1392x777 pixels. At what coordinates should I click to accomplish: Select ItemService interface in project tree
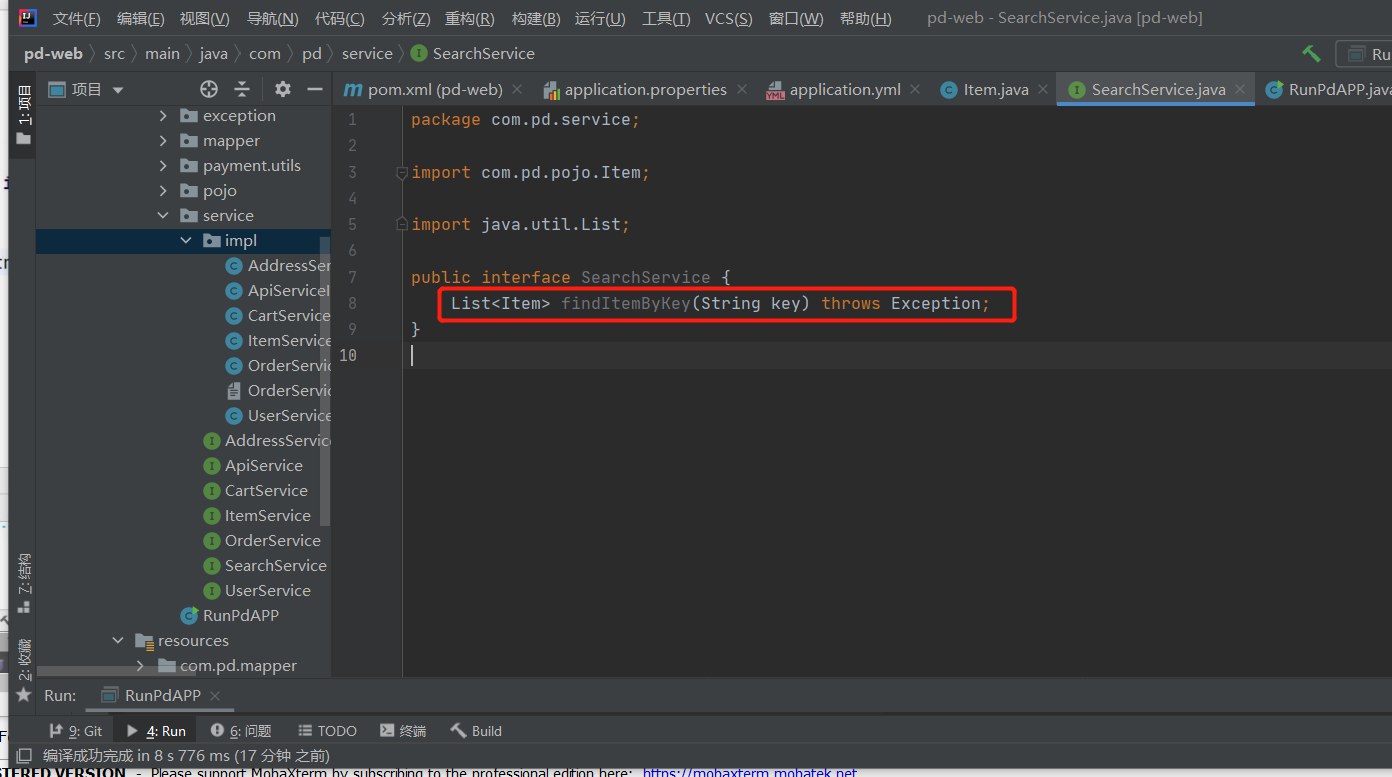257,516
